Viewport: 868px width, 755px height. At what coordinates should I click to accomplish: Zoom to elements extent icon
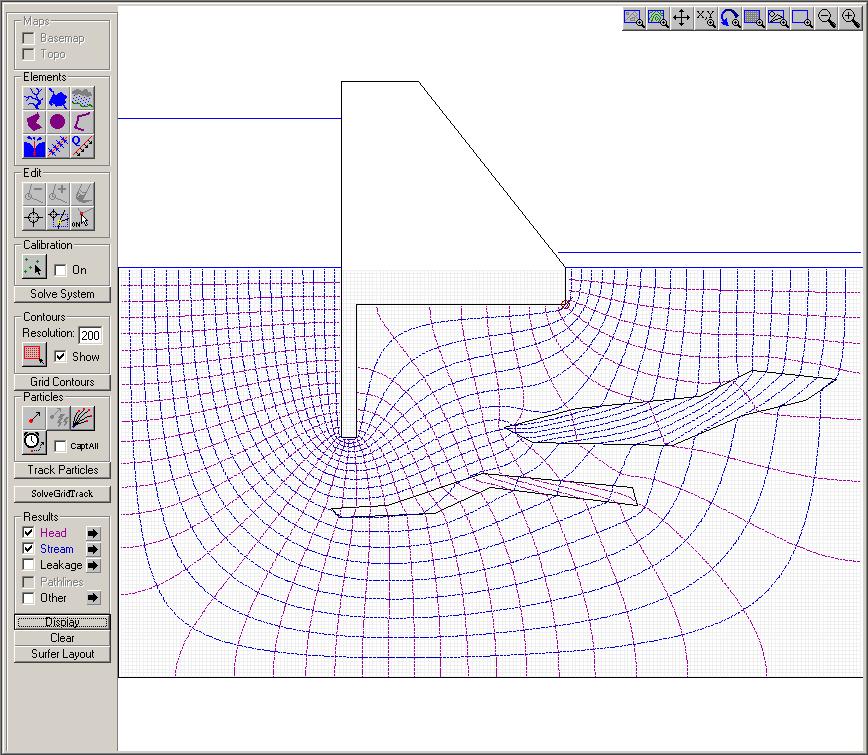tap(778, 18)
